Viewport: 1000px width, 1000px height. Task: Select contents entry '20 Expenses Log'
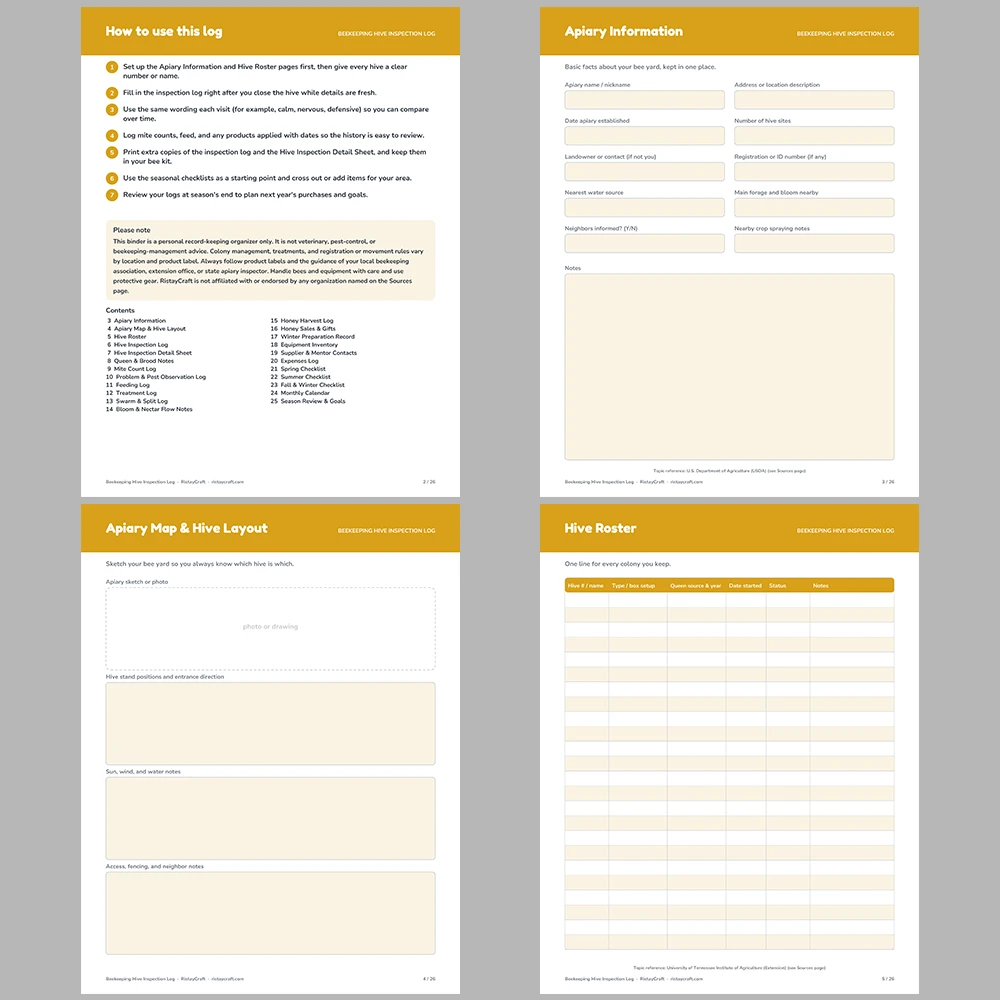[x=294, y=361]
